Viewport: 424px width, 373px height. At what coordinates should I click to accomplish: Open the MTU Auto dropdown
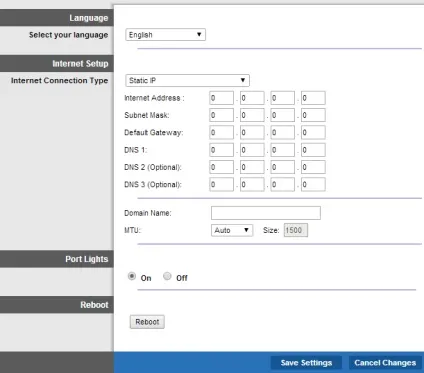pyautogui.click(x=232, y=230)
